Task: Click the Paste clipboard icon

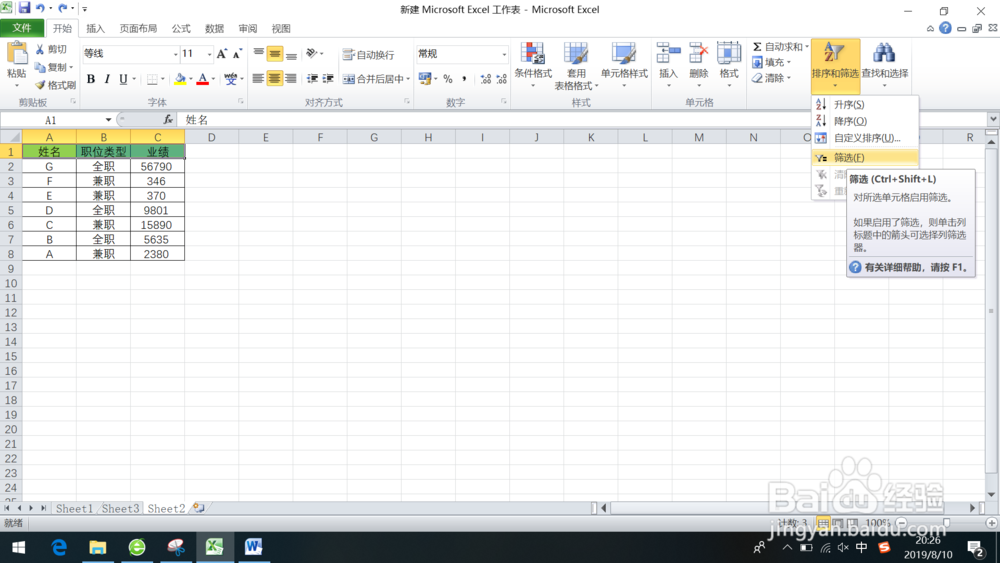Action: [17, 54]
